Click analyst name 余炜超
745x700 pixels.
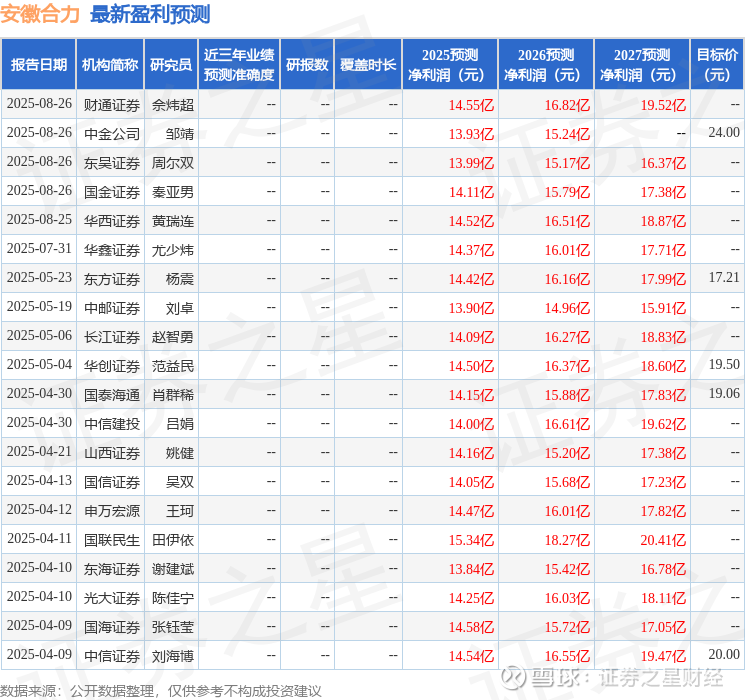point(173,105)
